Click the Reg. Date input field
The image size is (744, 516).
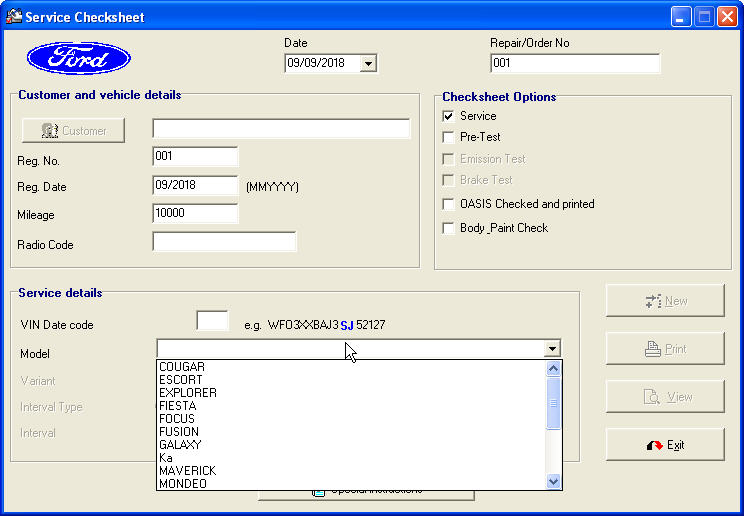coord(195,185)
